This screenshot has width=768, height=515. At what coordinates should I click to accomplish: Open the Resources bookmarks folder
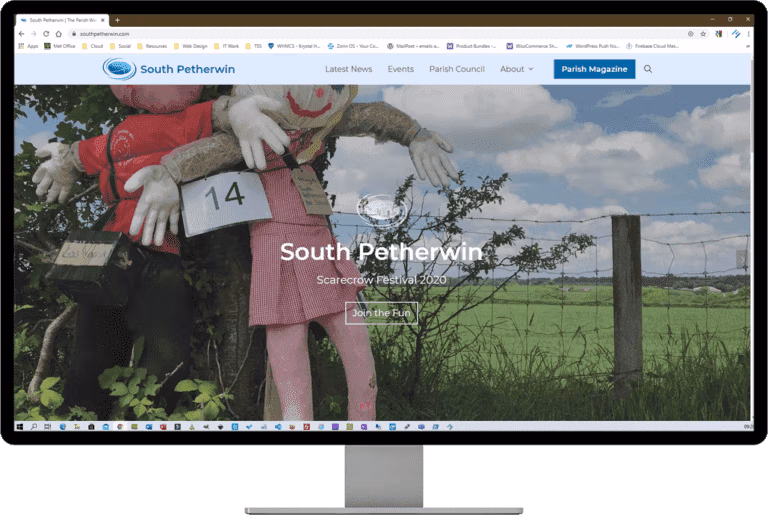point(152,46)
